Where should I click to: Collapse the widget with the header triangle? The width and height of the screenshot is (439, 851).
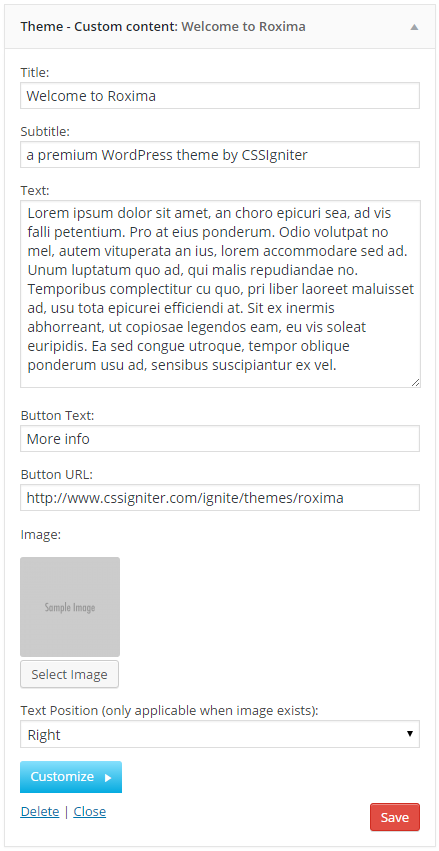(414, 27)
